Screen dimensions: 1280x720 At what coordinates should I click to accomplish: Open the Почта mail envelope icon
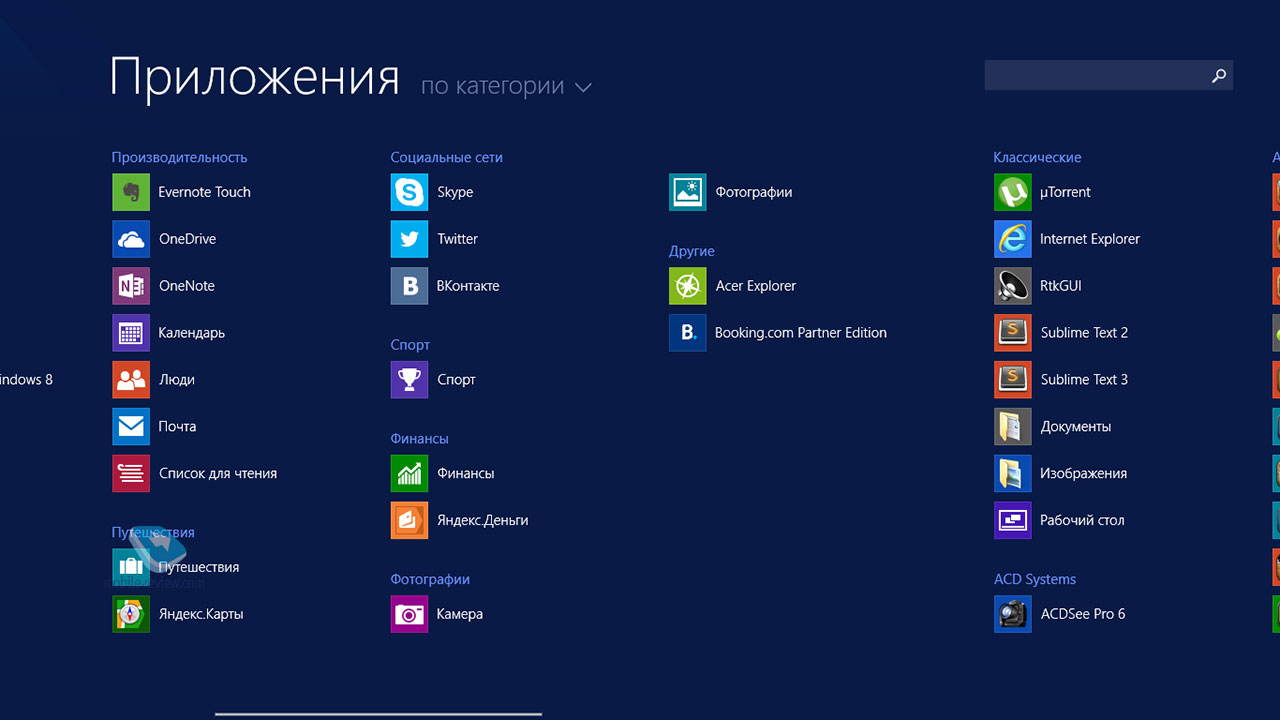pyautogui.click(x=131, y=427)
